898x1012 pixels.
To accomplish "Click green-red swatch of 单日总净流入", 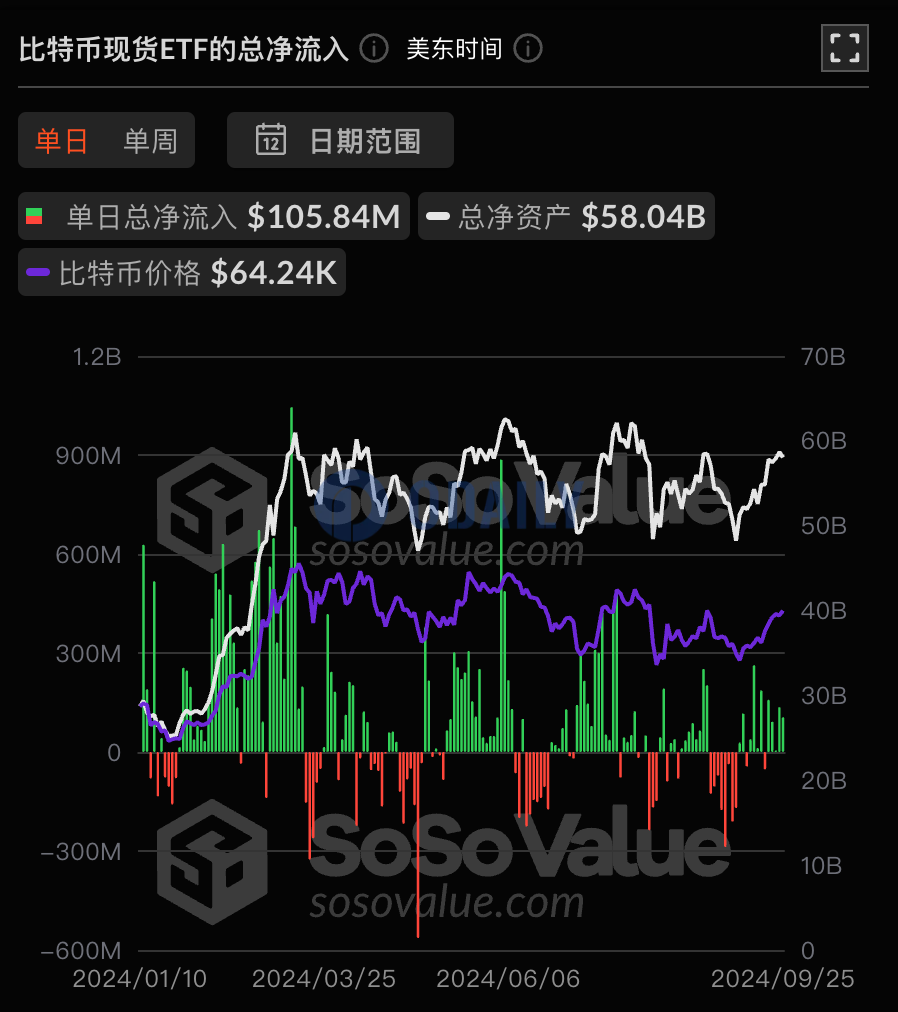I will point(34,216).
